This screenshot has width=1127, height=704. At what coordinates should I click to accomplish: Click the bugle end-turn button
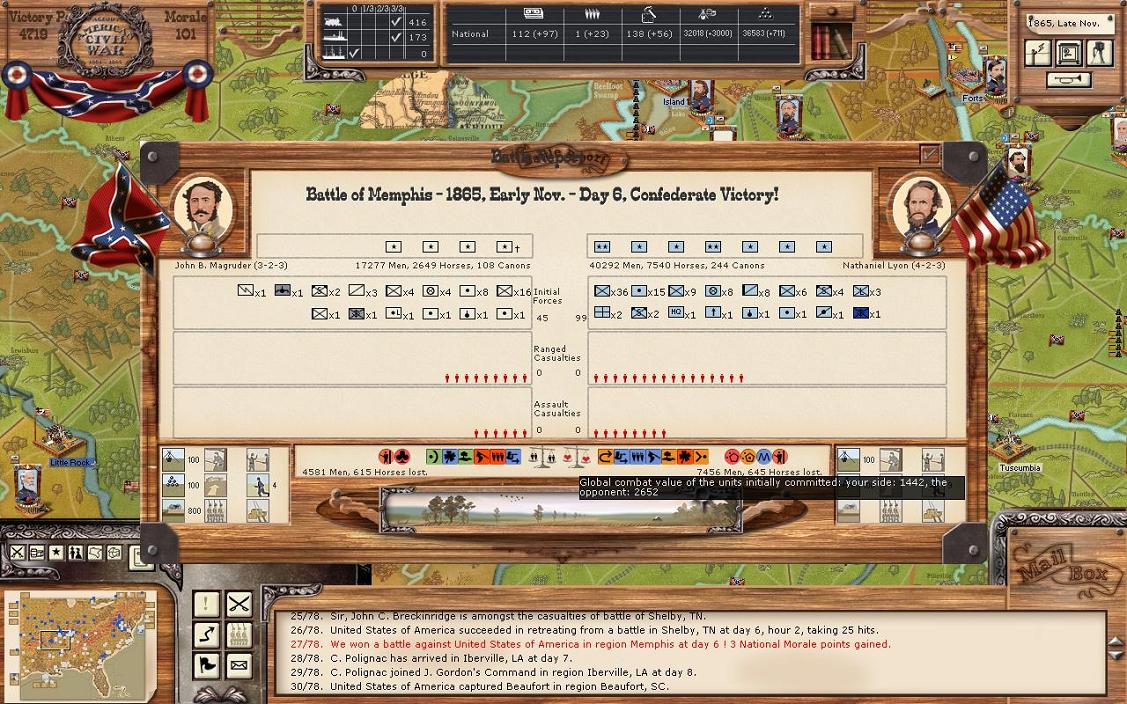(1068, 80)
